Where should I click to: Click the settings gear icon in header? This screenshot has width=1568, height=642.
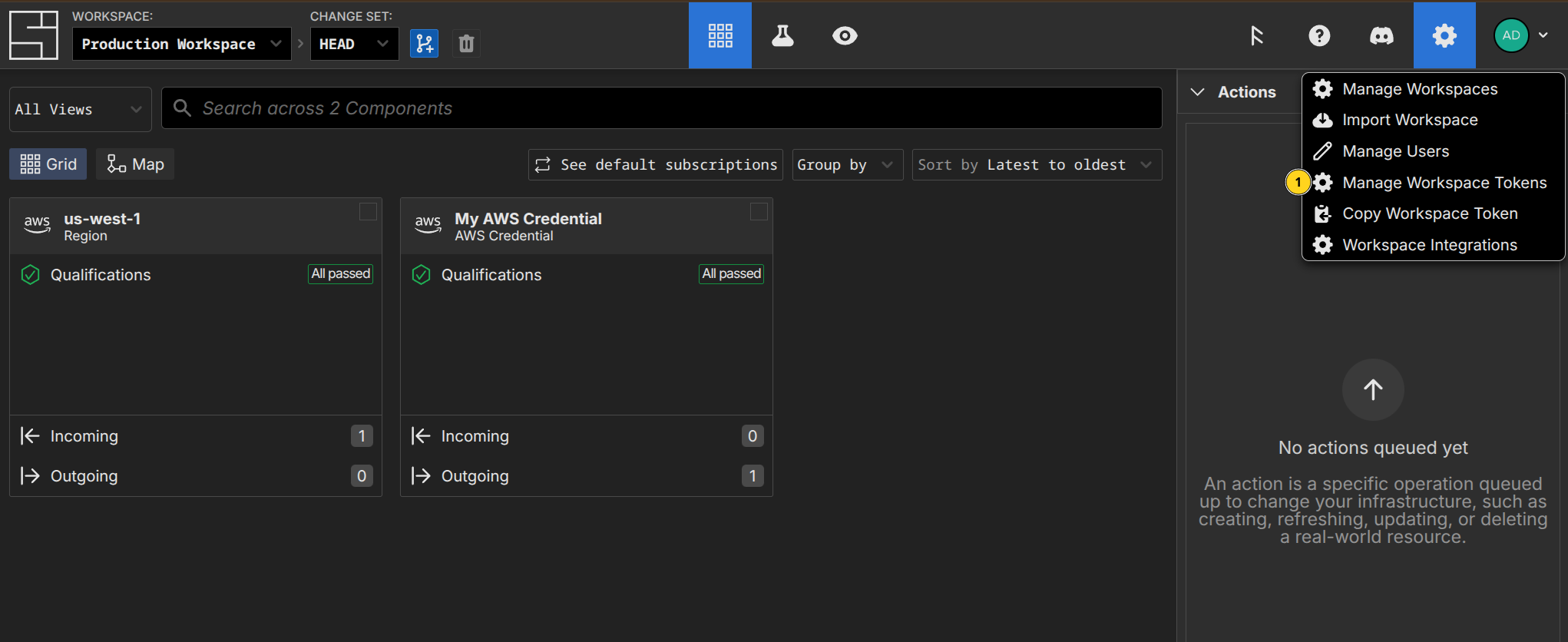(x=1444, y=35)
